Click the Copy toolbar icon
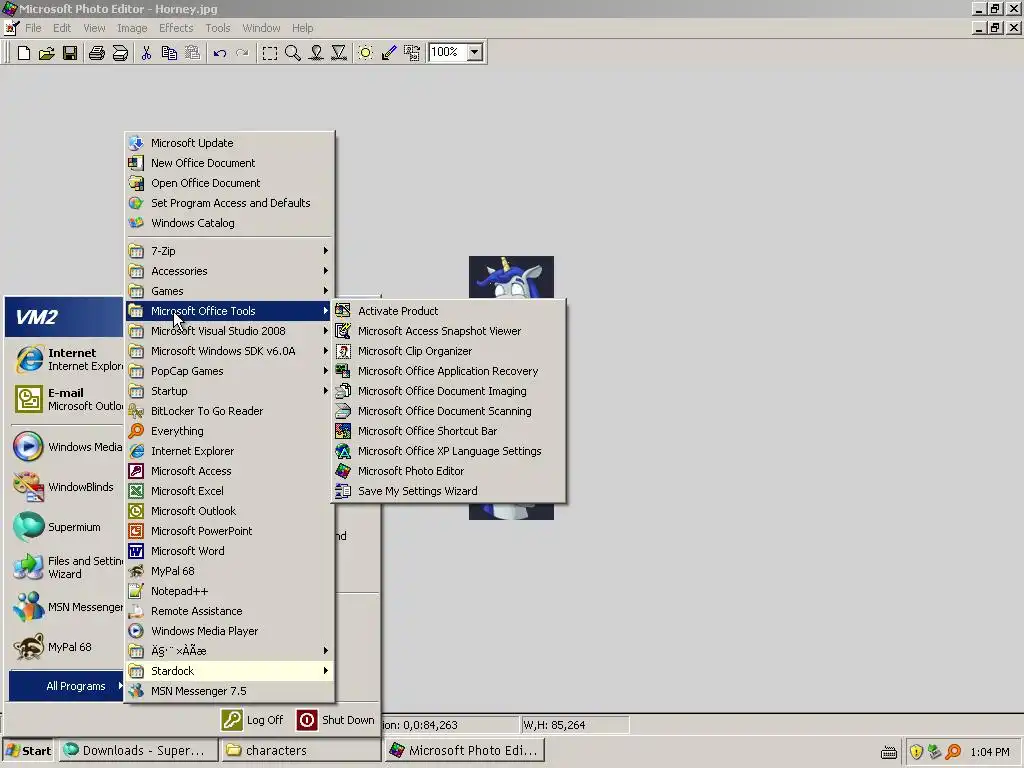 169,53
